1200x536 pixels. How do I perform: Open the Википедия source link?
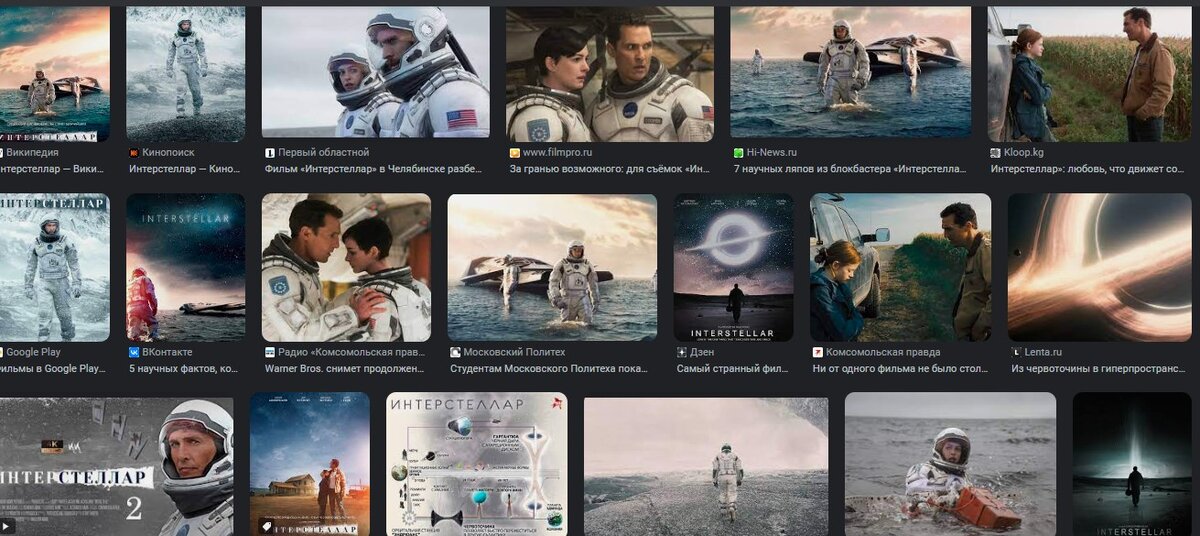pos(32,153)
